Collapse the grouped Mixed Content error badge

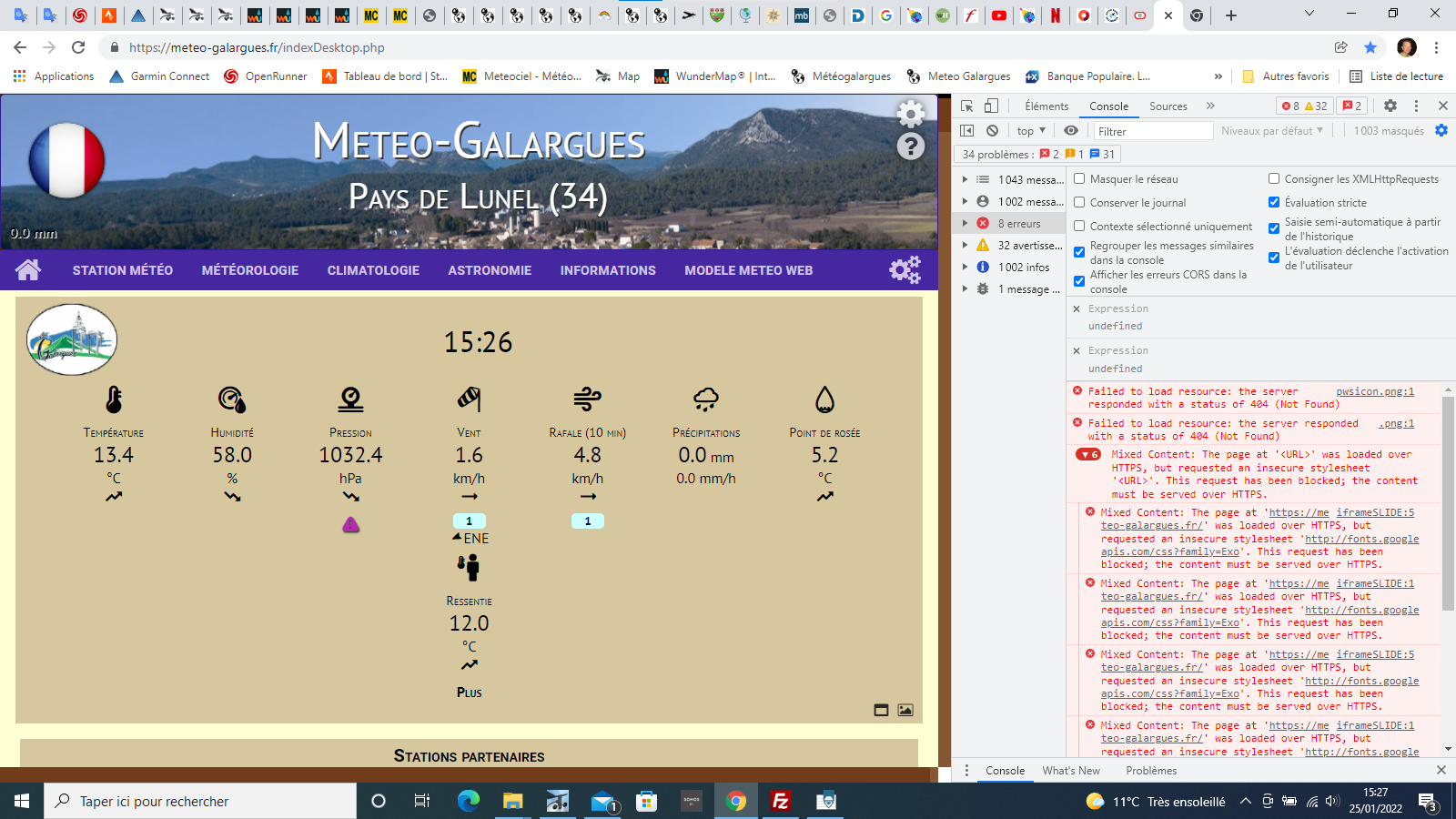point(1088,454)
